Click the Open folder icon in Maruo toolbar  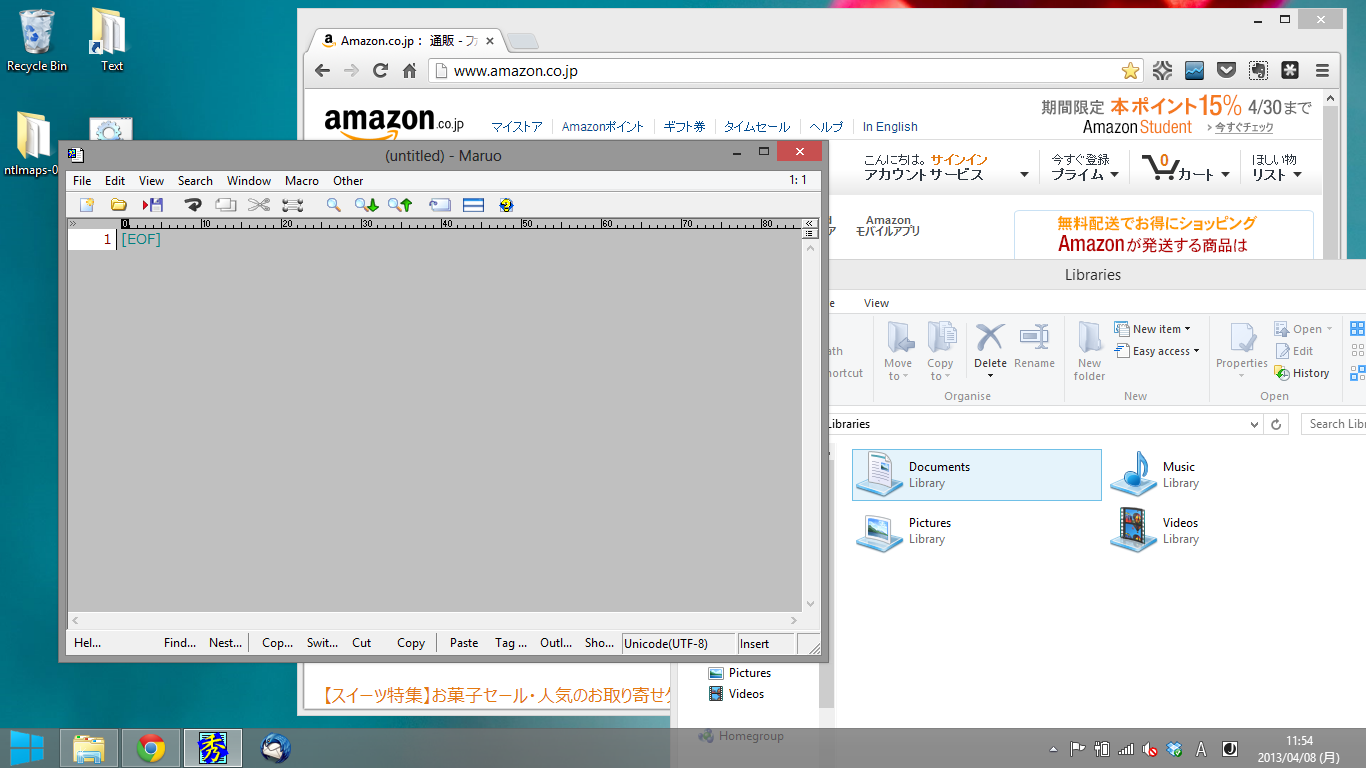coord(118,205)
